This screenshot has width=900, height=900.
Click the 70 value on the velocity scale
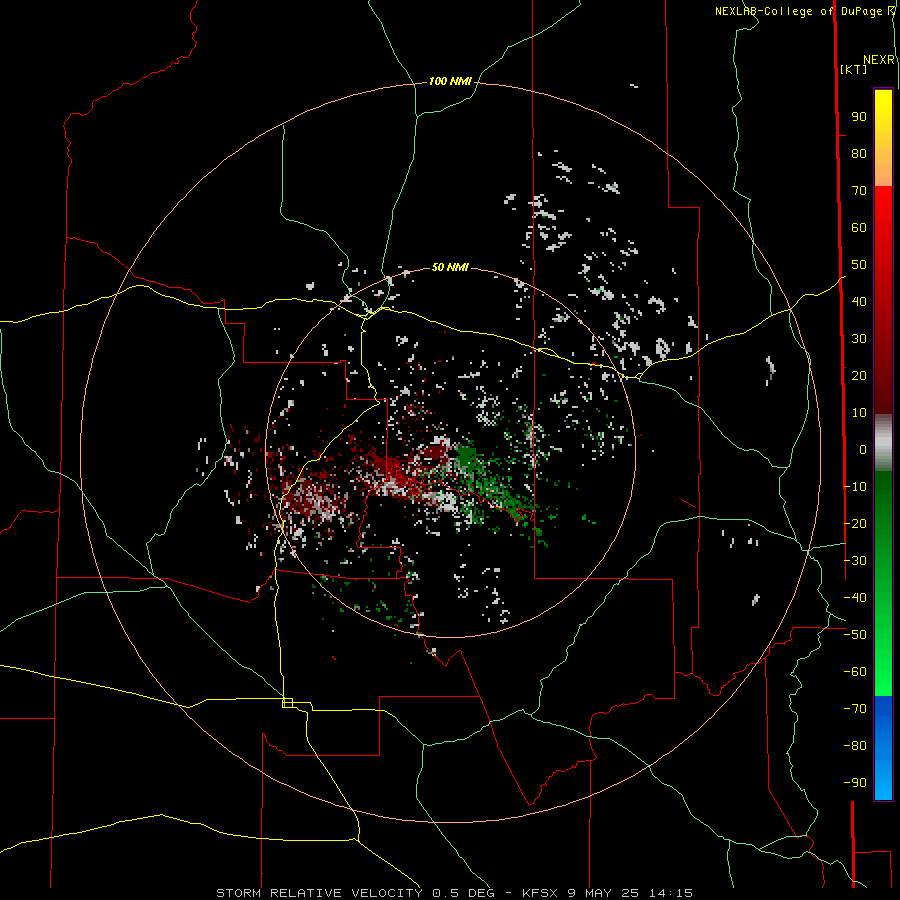point(859,191)
